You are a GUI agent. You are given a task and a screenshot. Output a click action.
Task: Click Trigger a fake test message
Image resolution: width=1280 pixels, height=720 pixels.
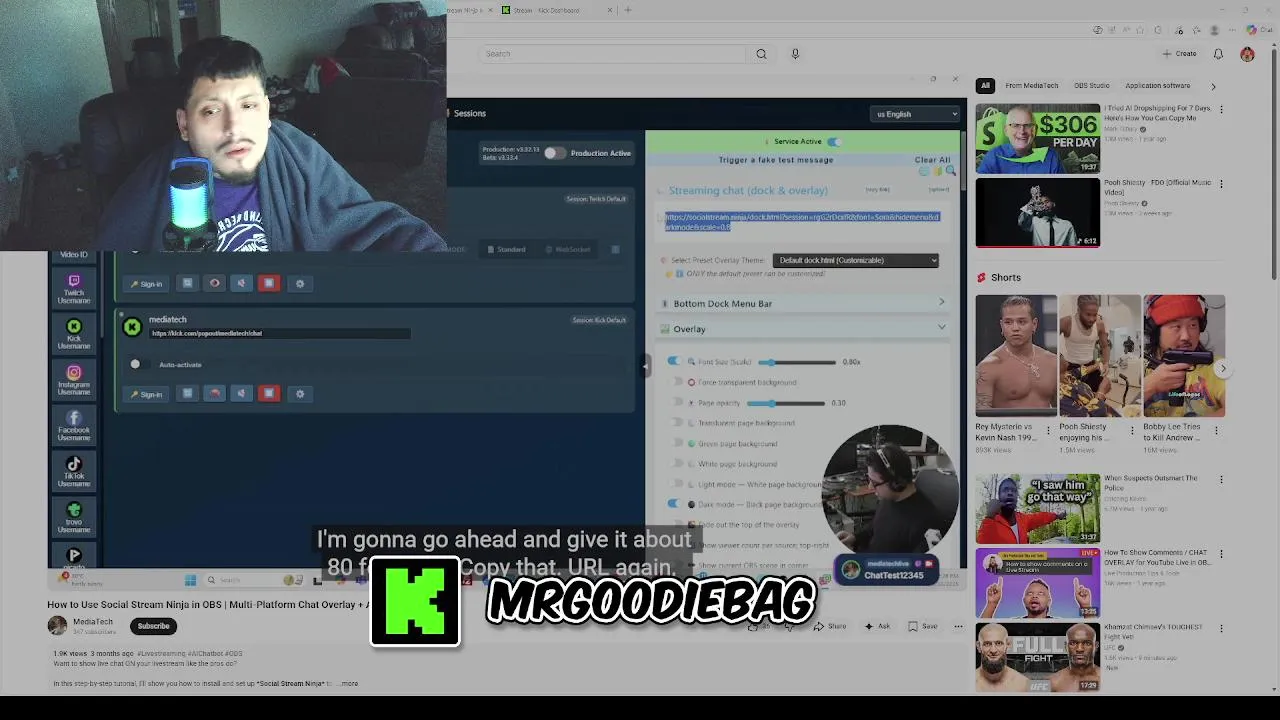(x=776, y=160)
